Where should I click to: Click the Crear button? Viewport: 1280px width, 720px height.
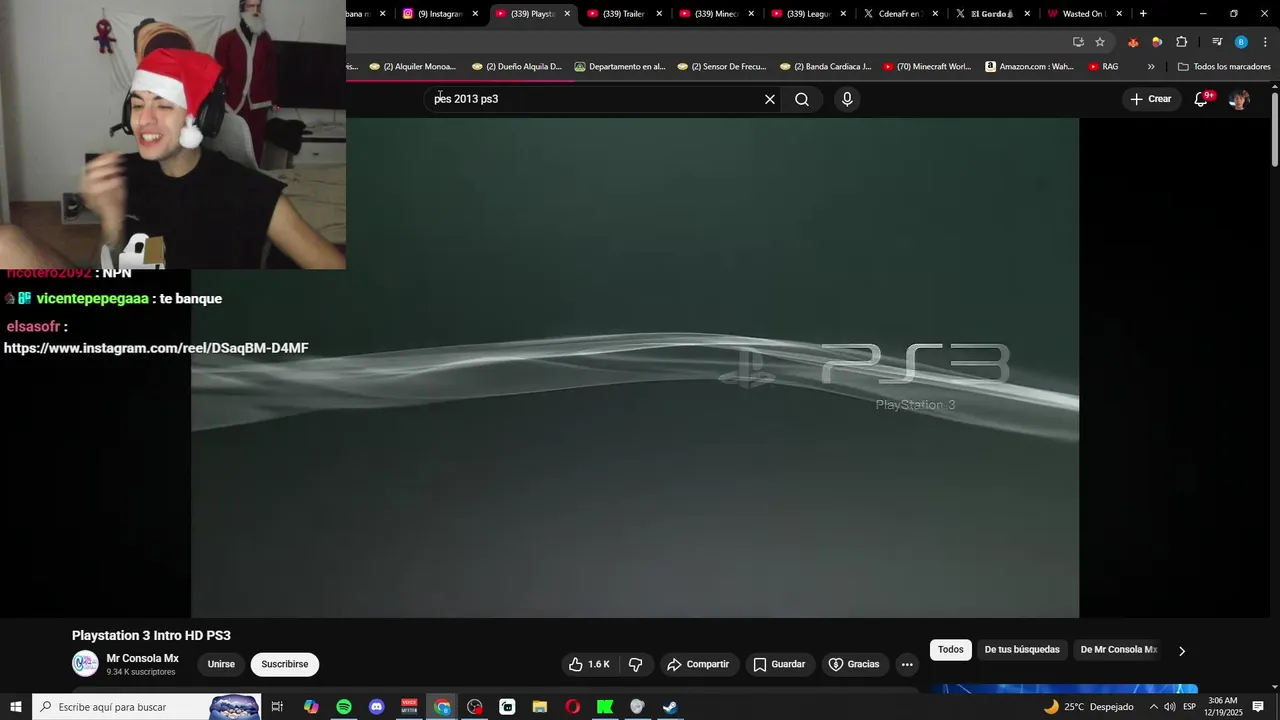(x=1151, y=99)
